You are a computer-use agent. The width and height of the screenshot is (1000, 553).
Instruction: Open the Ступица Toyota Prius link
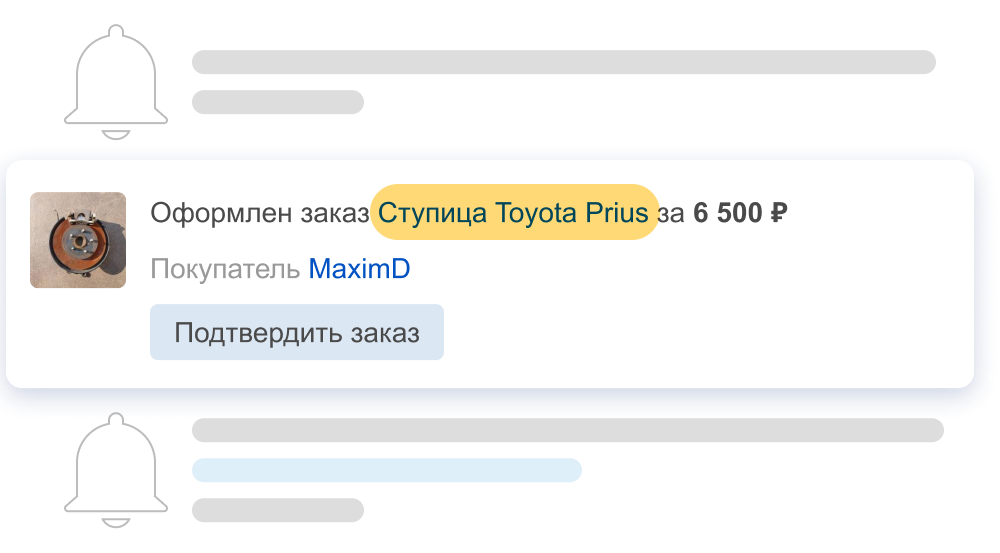coord(514,212)
